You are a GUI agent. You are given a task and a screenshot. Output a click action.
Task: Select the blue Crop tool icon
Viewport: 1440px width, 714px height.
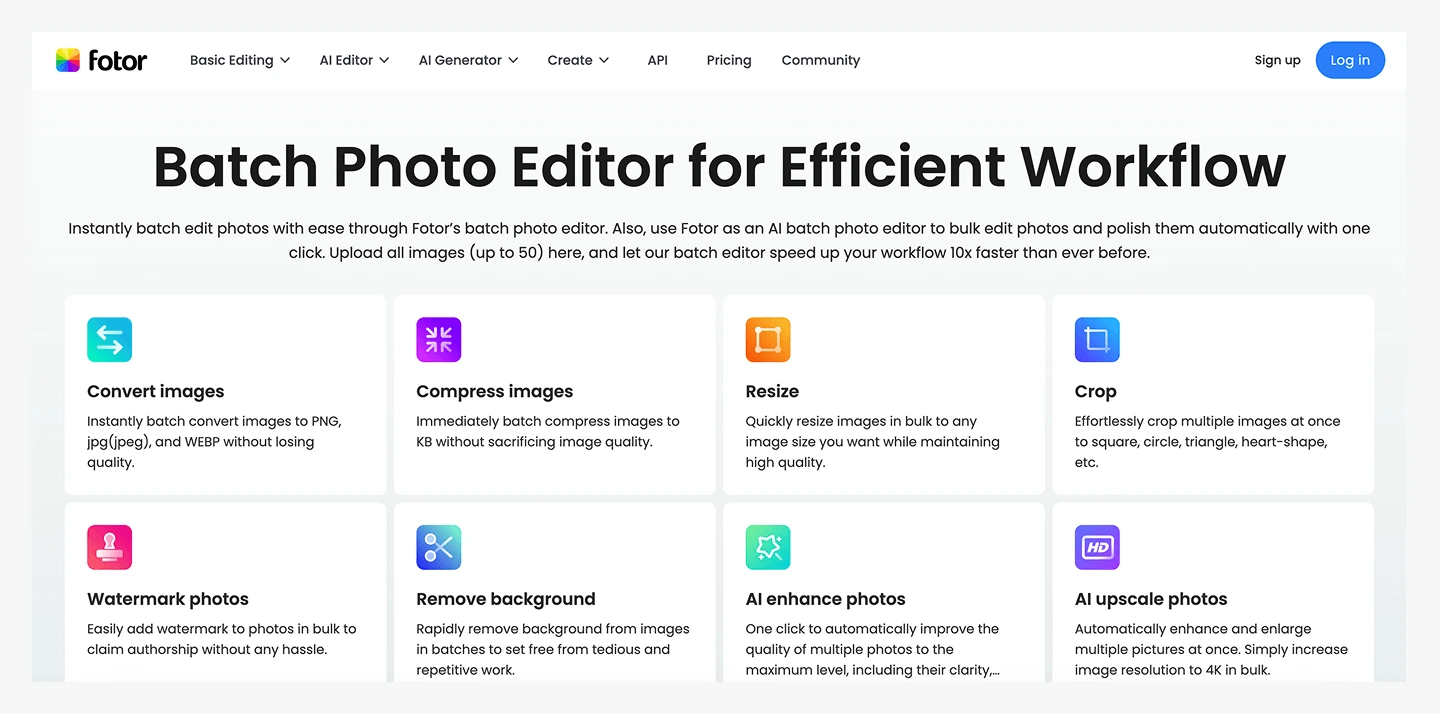pos(1096,340)
